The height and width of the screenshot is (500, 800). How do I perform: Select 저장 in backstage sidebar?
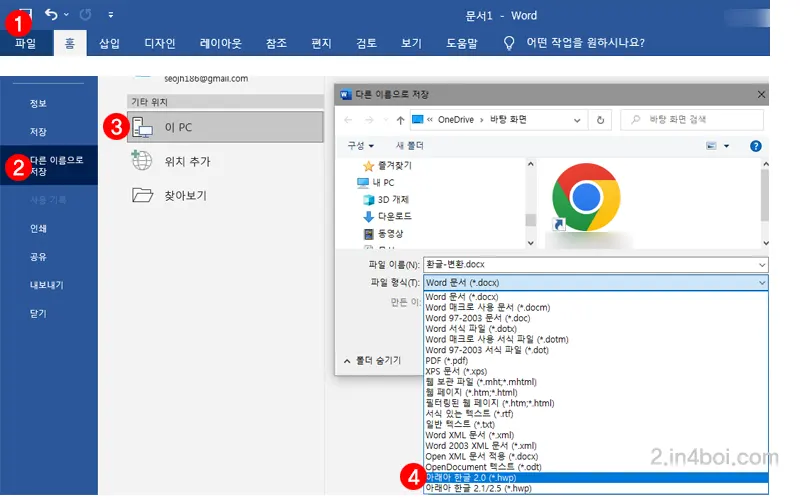click(38, 132)
